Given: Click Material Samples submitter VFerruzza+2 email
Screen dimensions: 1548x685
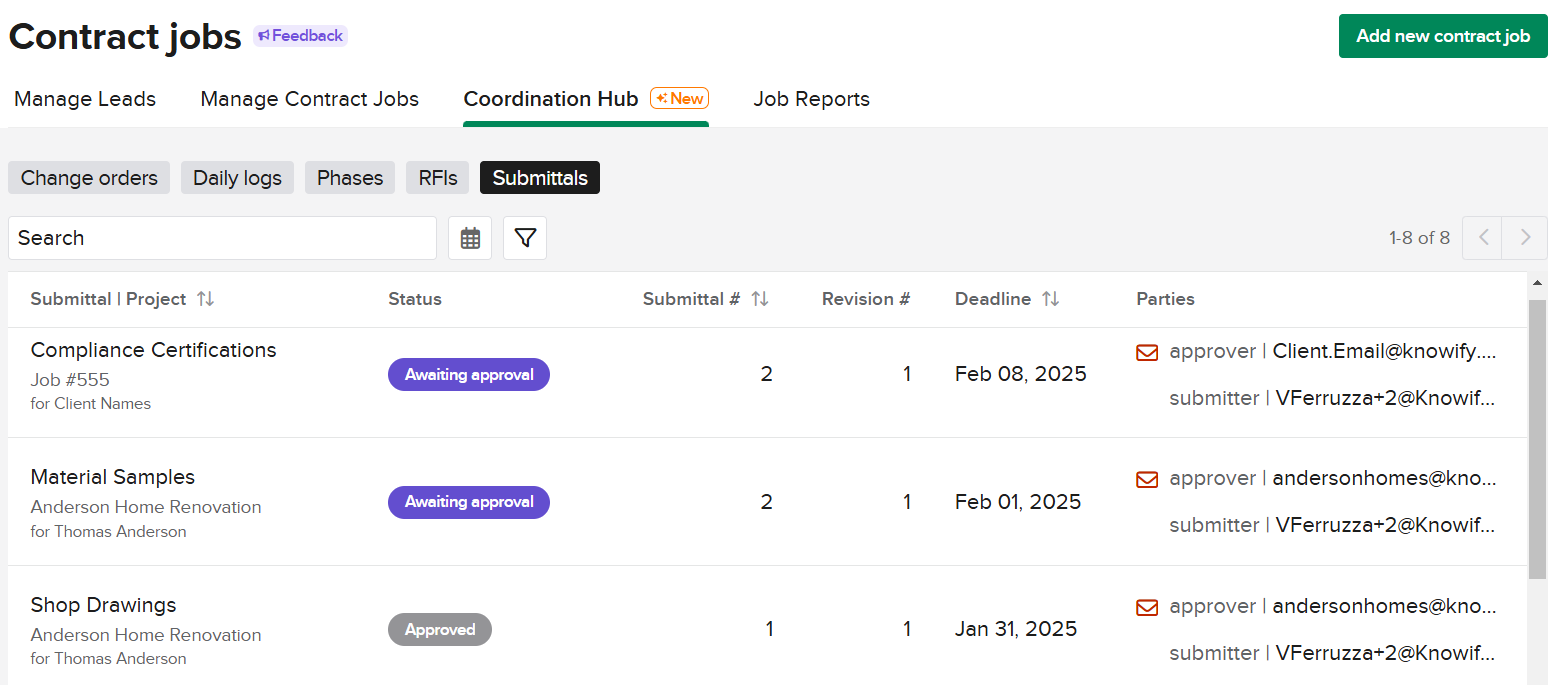Looking at the screenshot, I should click(1386, 525).
